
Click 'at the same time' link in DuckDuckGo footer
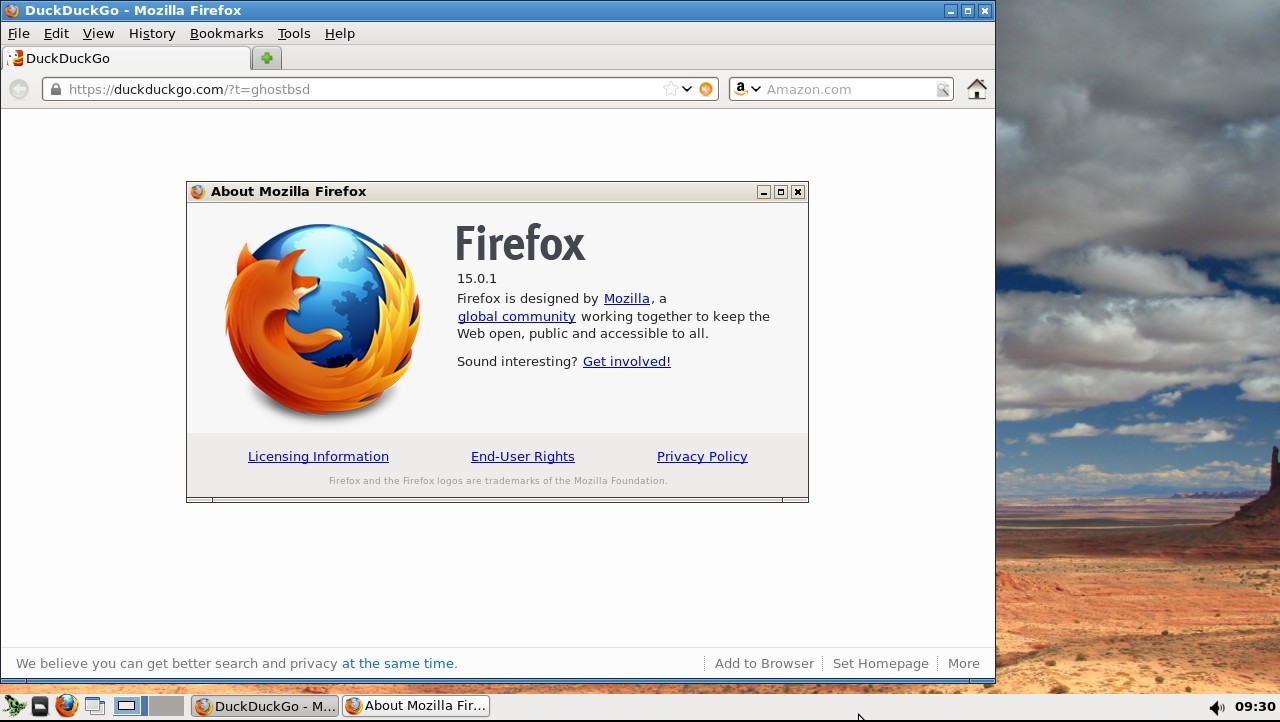pyautogui.click(x=398, y=663)
